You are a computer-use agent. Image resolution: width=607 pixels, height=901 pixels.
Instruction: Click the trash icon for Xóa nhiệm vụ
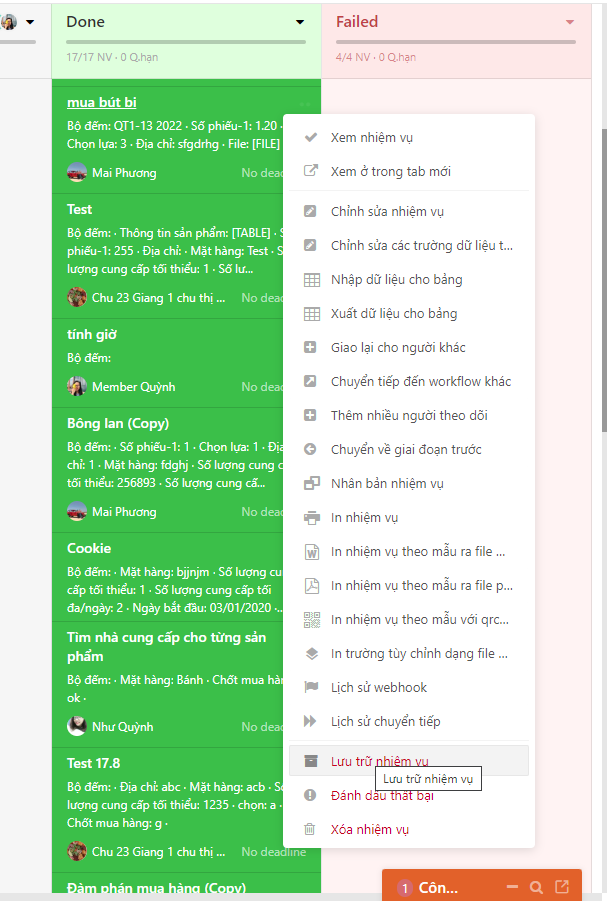click(310, 829)
